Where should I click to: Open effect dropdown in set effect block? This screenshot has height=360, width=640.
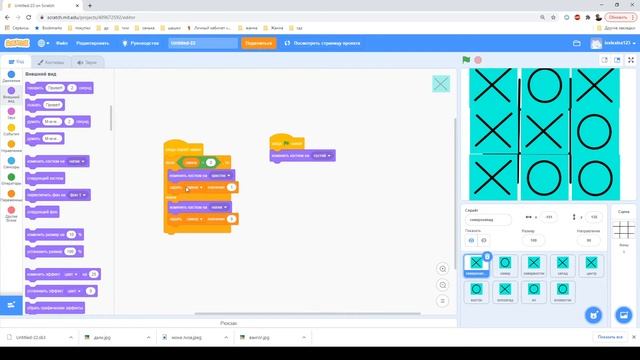pos(74,291)
